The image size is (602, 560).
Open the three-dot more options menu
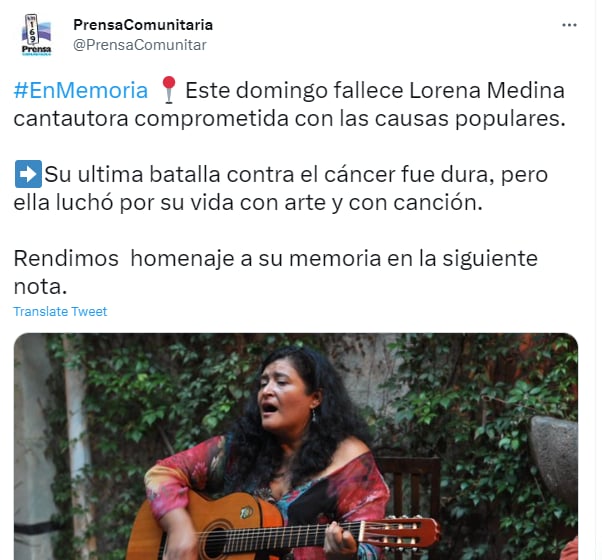coord(569,25)
